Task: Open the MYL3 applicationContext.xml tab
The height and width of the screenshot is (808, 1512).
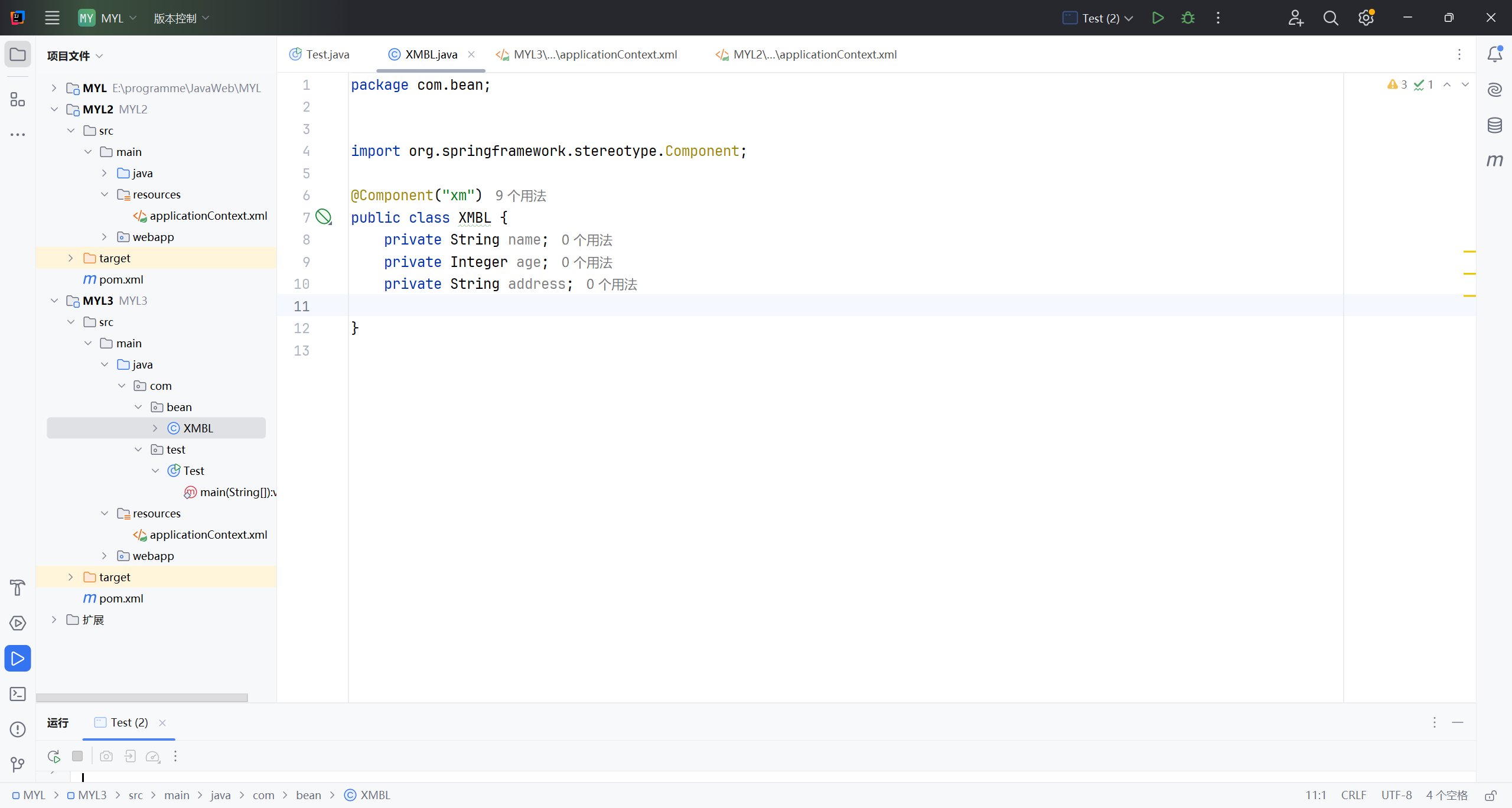Action: click(x=595, y=54)
